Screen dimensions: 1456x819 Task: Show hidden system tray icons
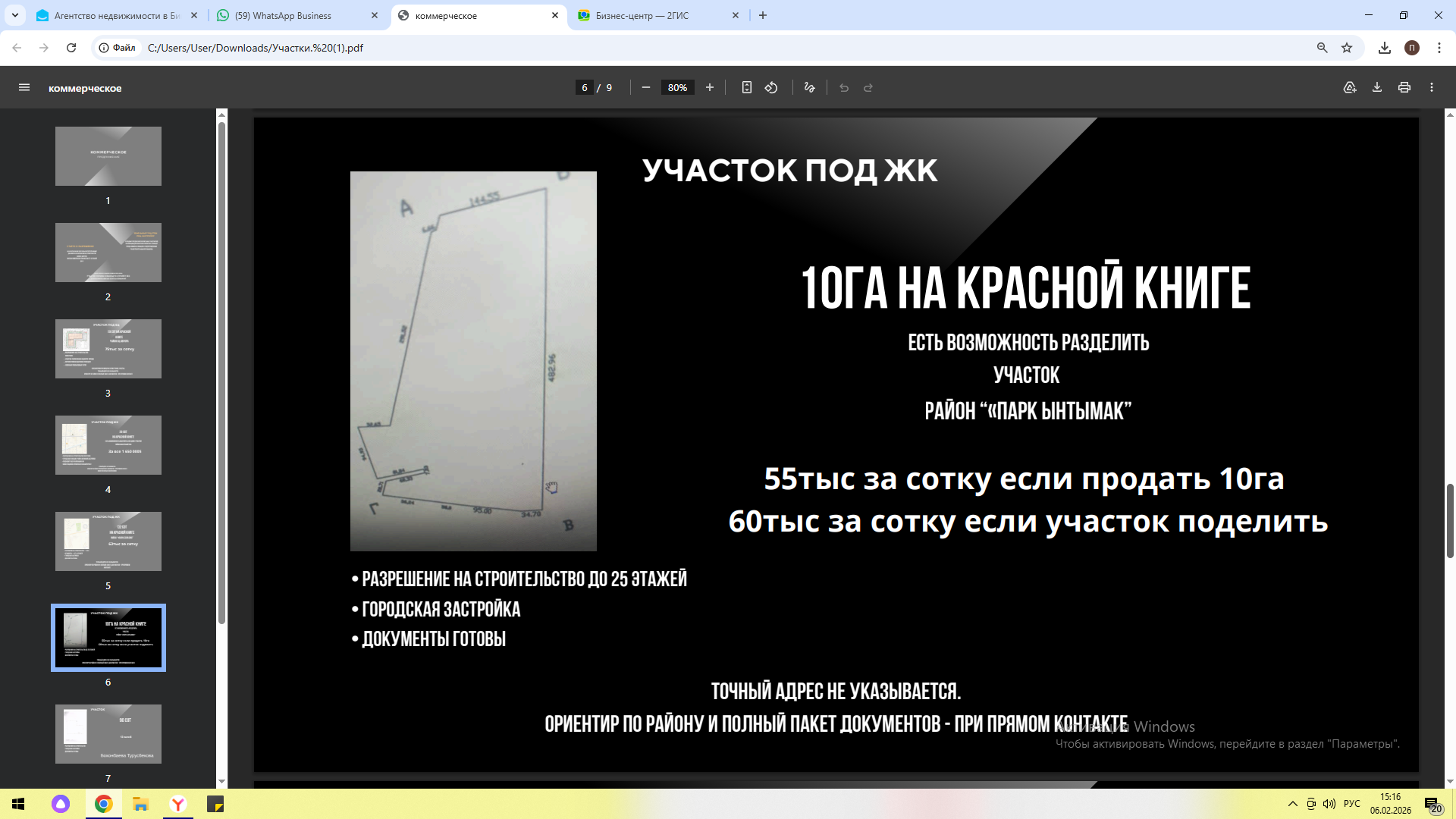1292,804
